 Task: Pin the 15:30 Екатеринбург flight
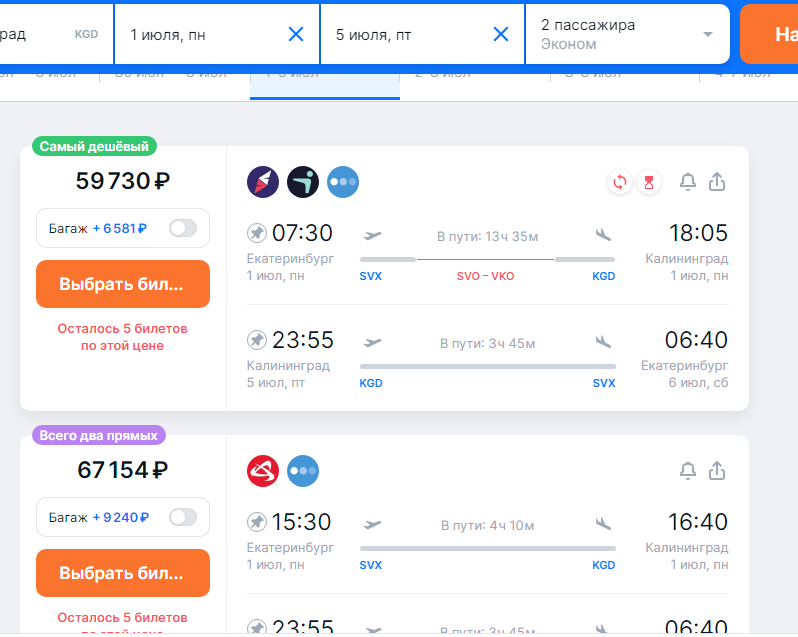(257, 522)
